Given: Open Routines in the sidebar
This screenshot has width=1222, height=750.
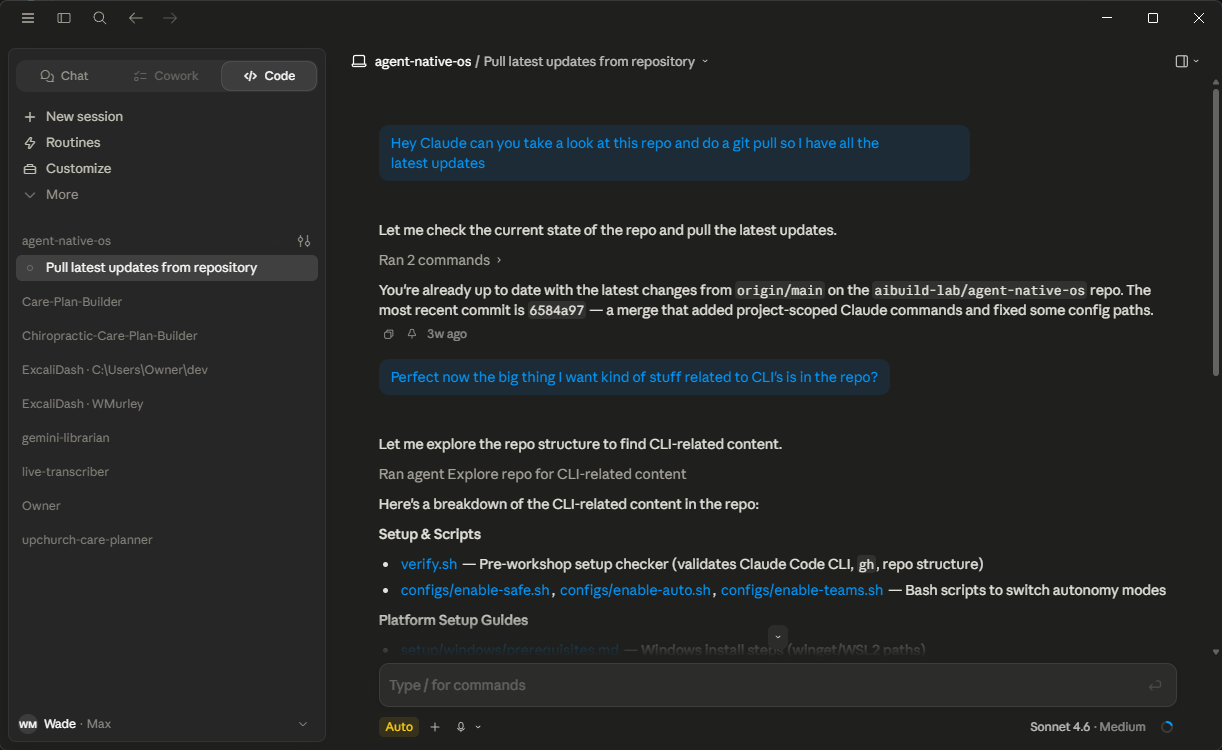Looking at the screenshot, I should tap(61, 142).
